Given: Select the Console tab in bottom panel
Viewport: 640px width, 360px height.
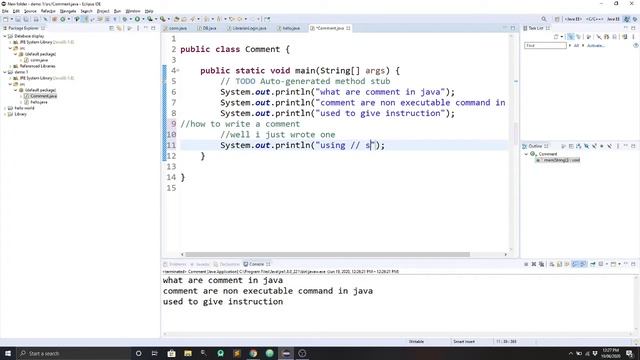Looking at the screenshot, I should [x=257, y=264].
